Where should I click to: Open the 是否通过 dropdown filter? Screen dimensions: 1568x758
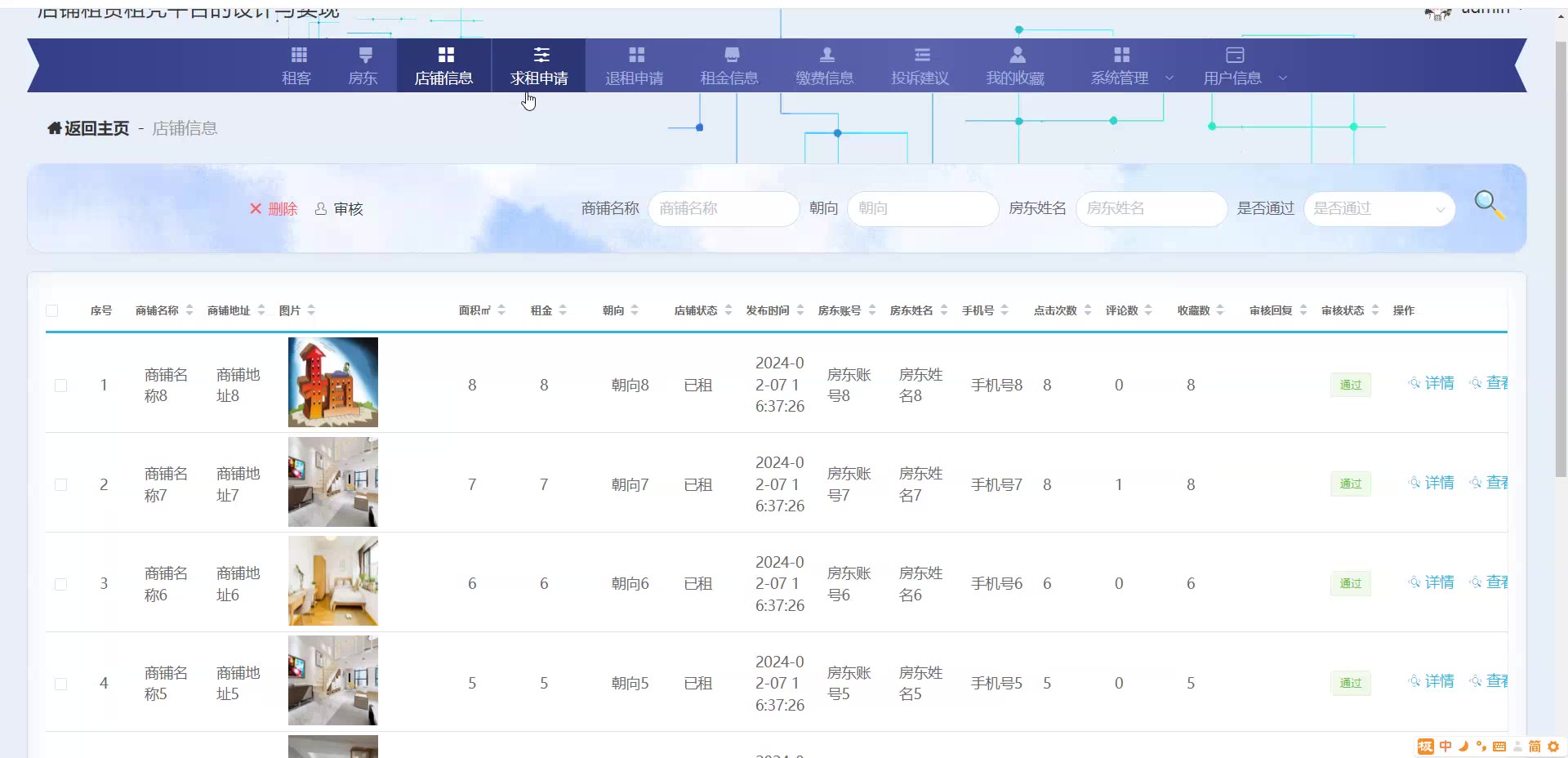(x=1379, y=209)
